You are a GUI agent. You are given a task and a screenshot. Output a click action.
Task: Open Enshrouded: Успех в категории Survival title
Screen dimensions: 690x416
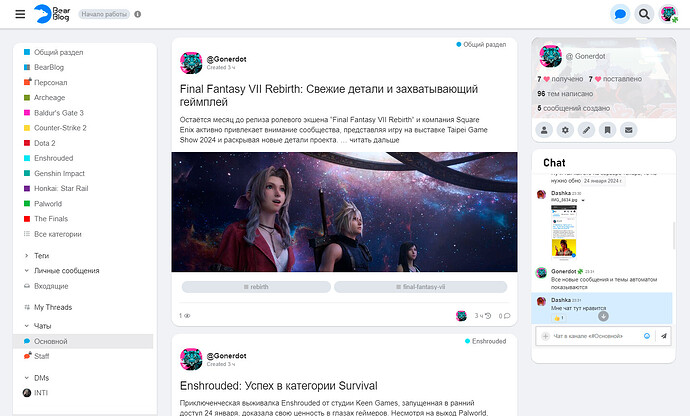coord(279,386)
